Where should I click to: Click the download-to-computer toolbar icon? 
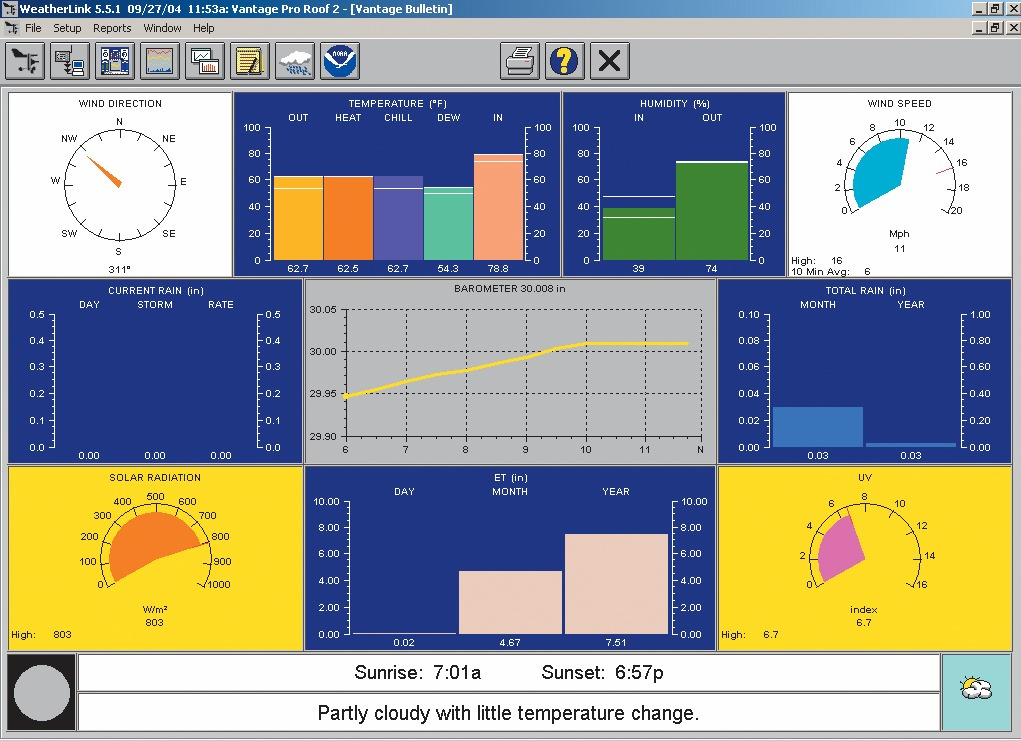pyautogui.click(x=70, y=62)
